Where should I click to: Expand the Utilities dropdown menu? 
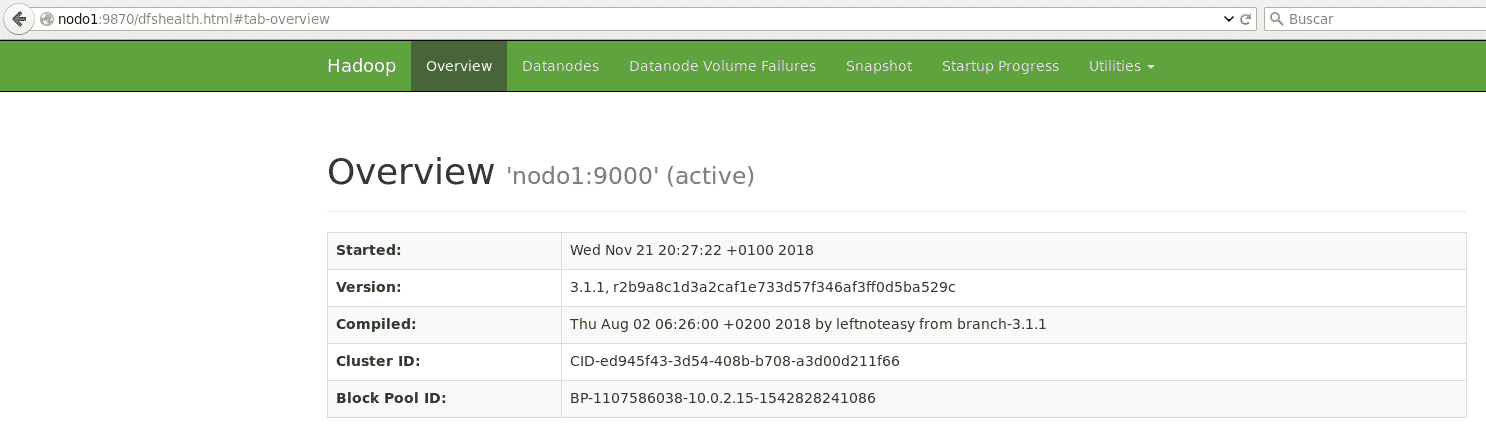(x=1121, y=66)
